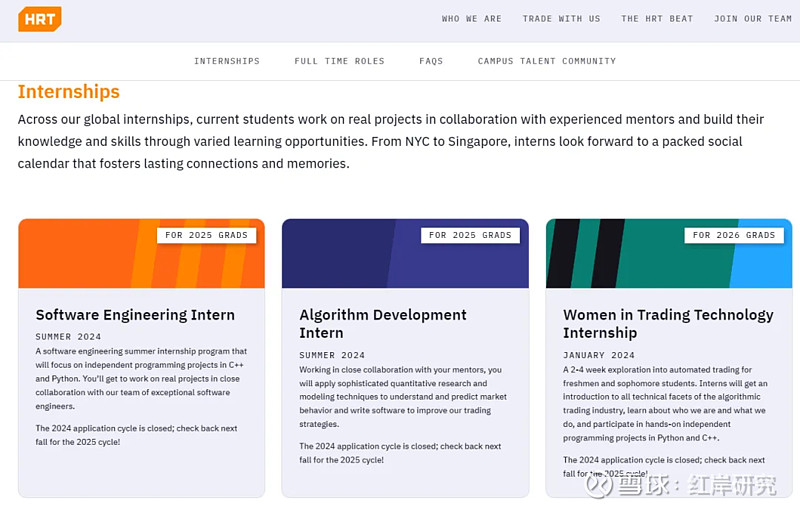This screenshot has width=800, height=510.
Task: Click the 'Working in close collaboration' description
Action: point(403,397)
